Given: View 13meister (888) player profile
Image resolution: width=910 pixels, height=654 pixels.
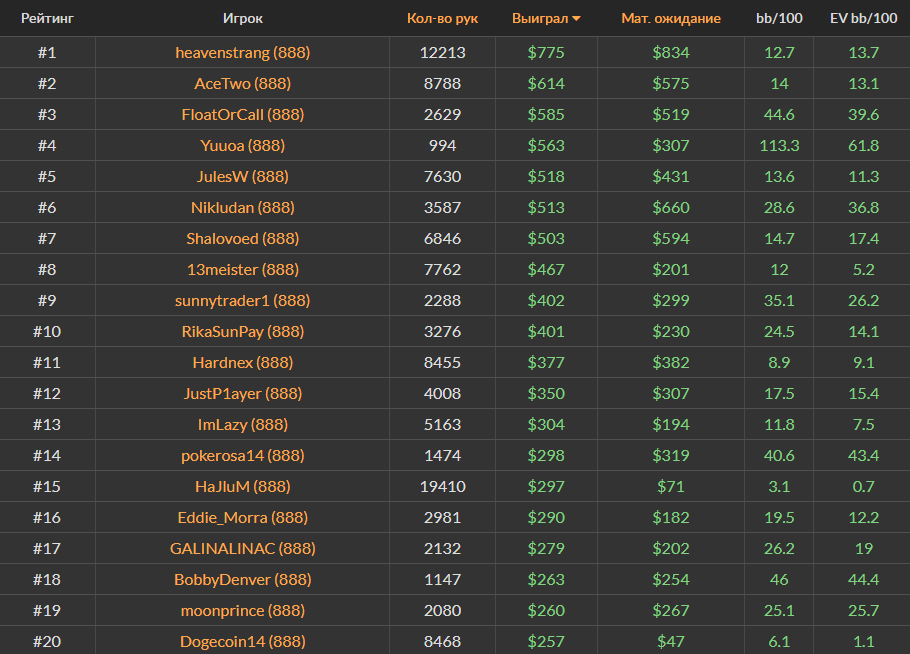Looking at the screenshot, I should click(242, 269).
